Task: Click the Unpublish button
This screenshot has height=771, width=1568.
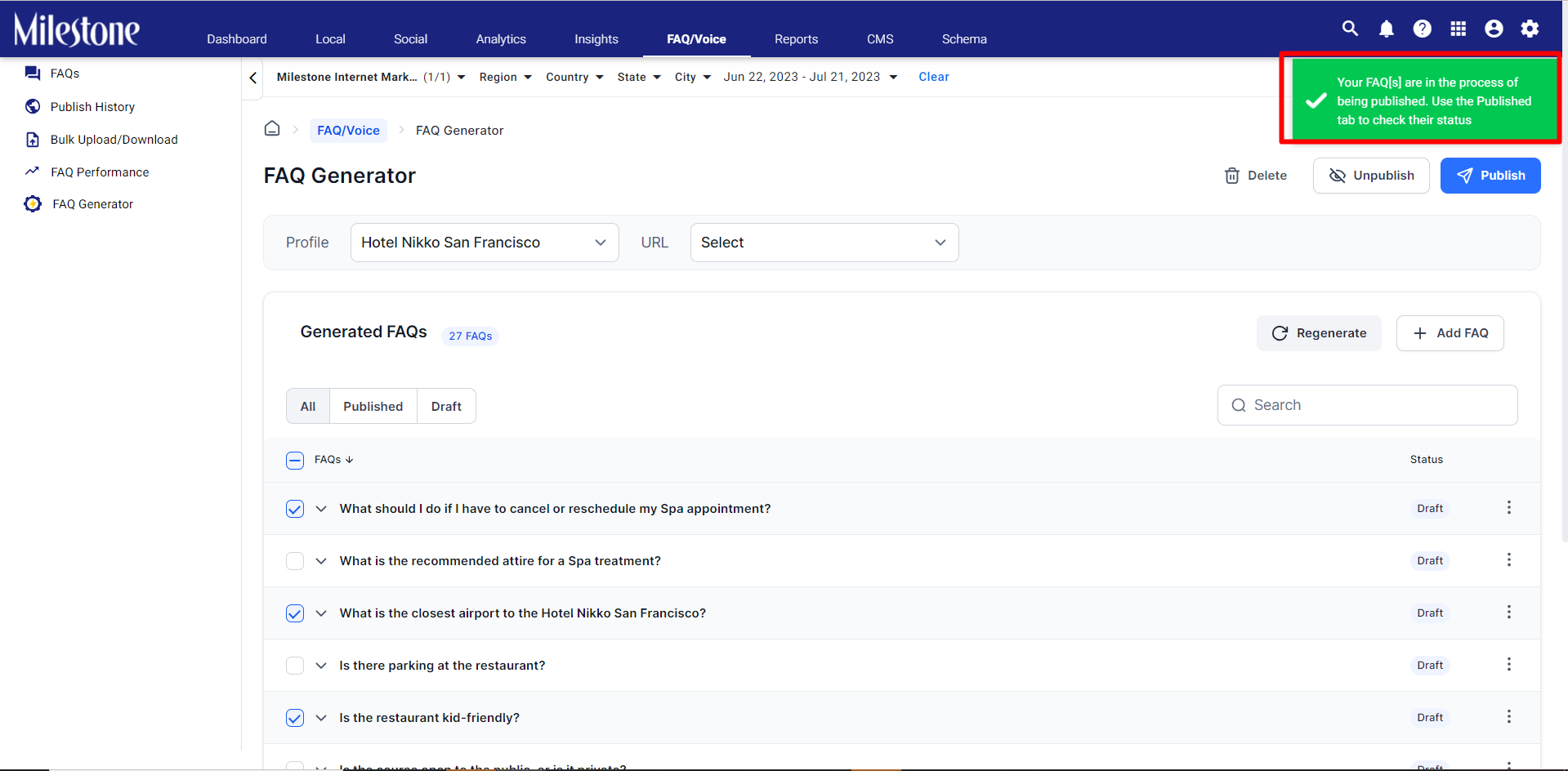Action: click(1371, 176)
